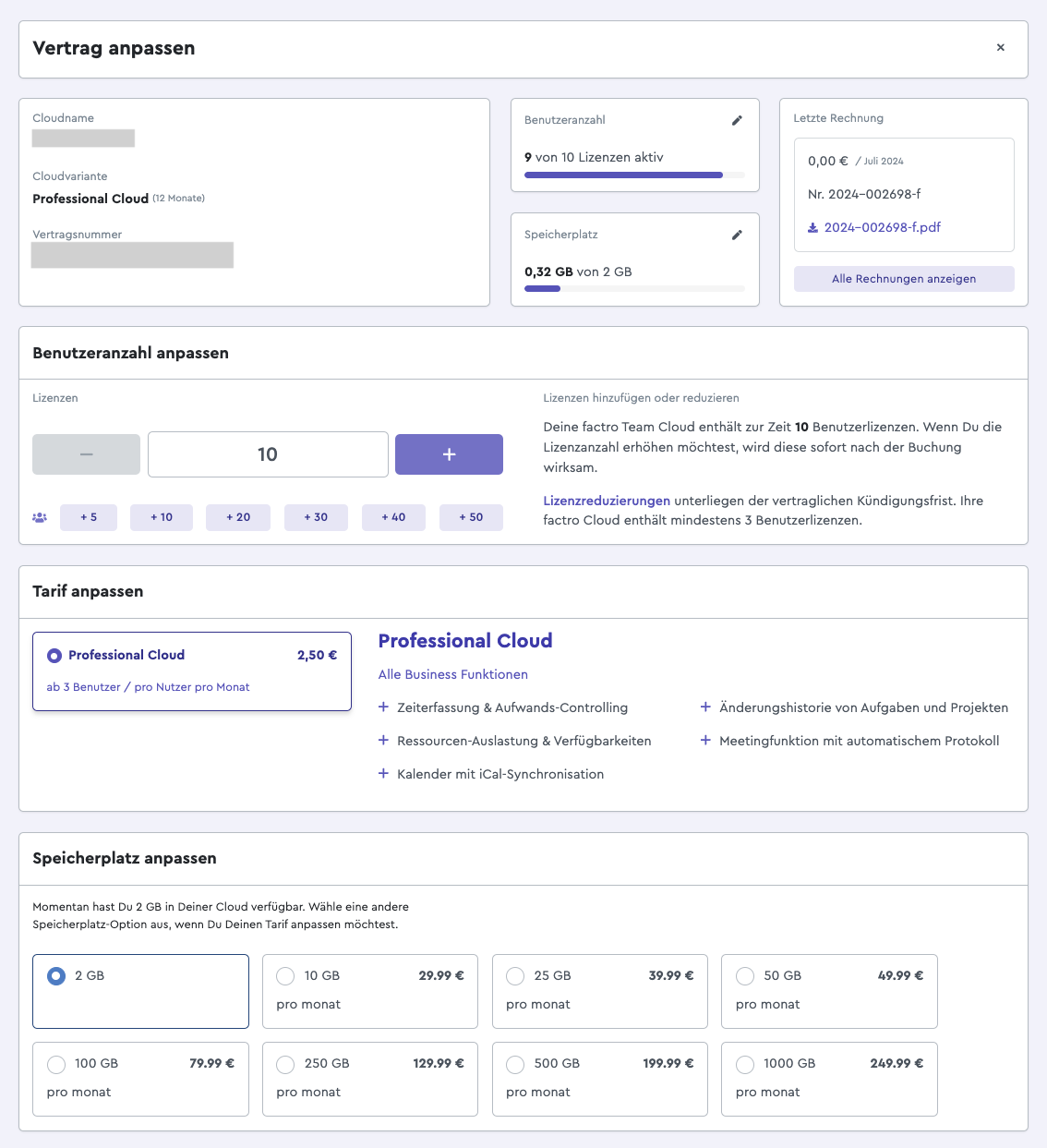This screenshot has height=1148, width=1047.
Task: Focus the license number field showing 10
Action: [268, 454]
